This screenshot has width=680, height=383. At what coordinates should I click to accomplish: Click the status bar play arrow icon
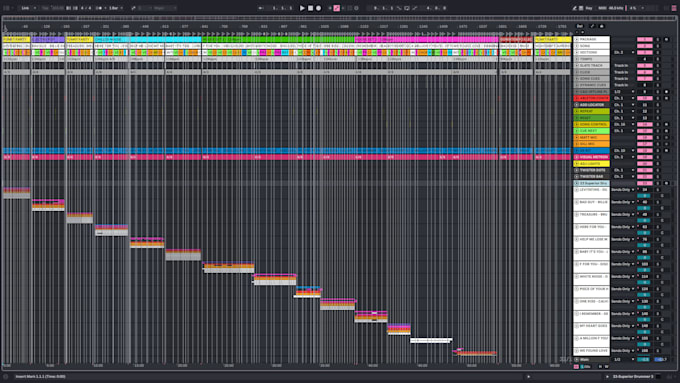coord(528,376)
